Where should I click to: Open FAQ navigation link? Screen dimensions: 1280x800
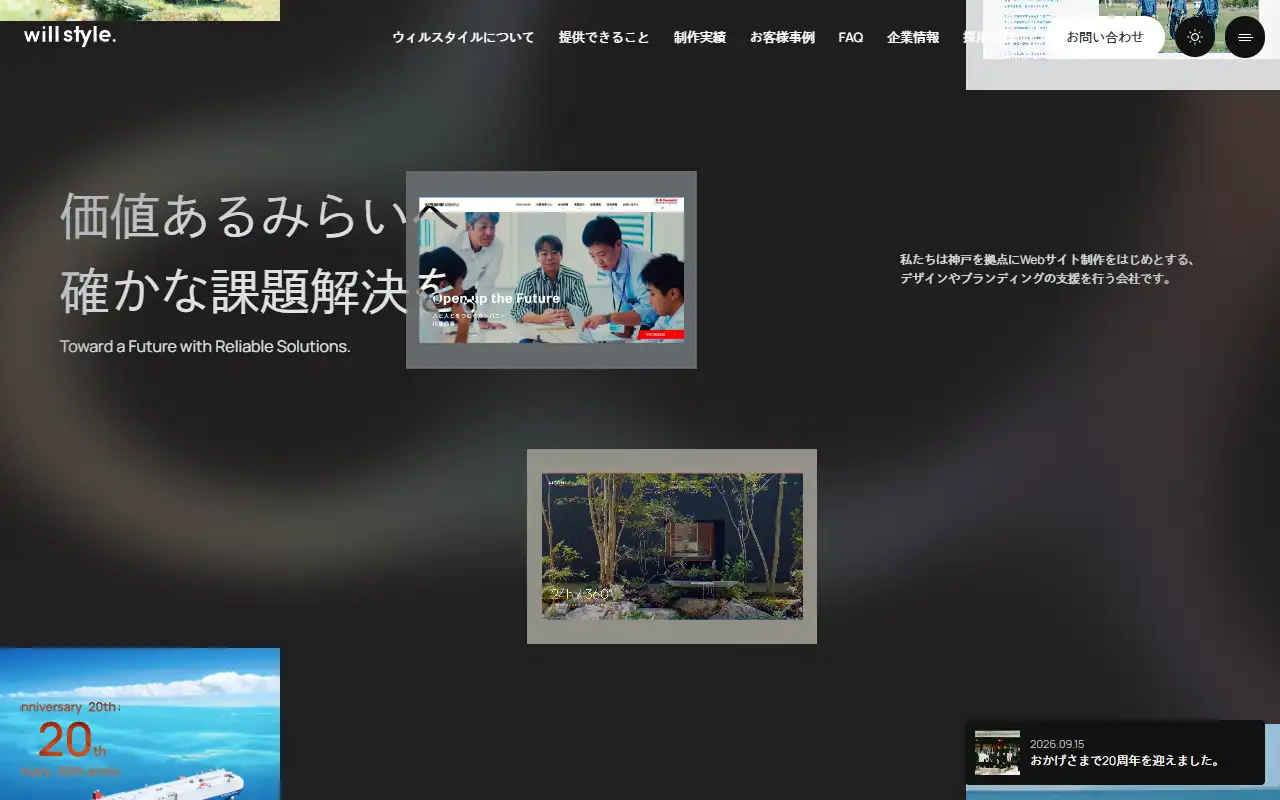[x=851, y=37]
